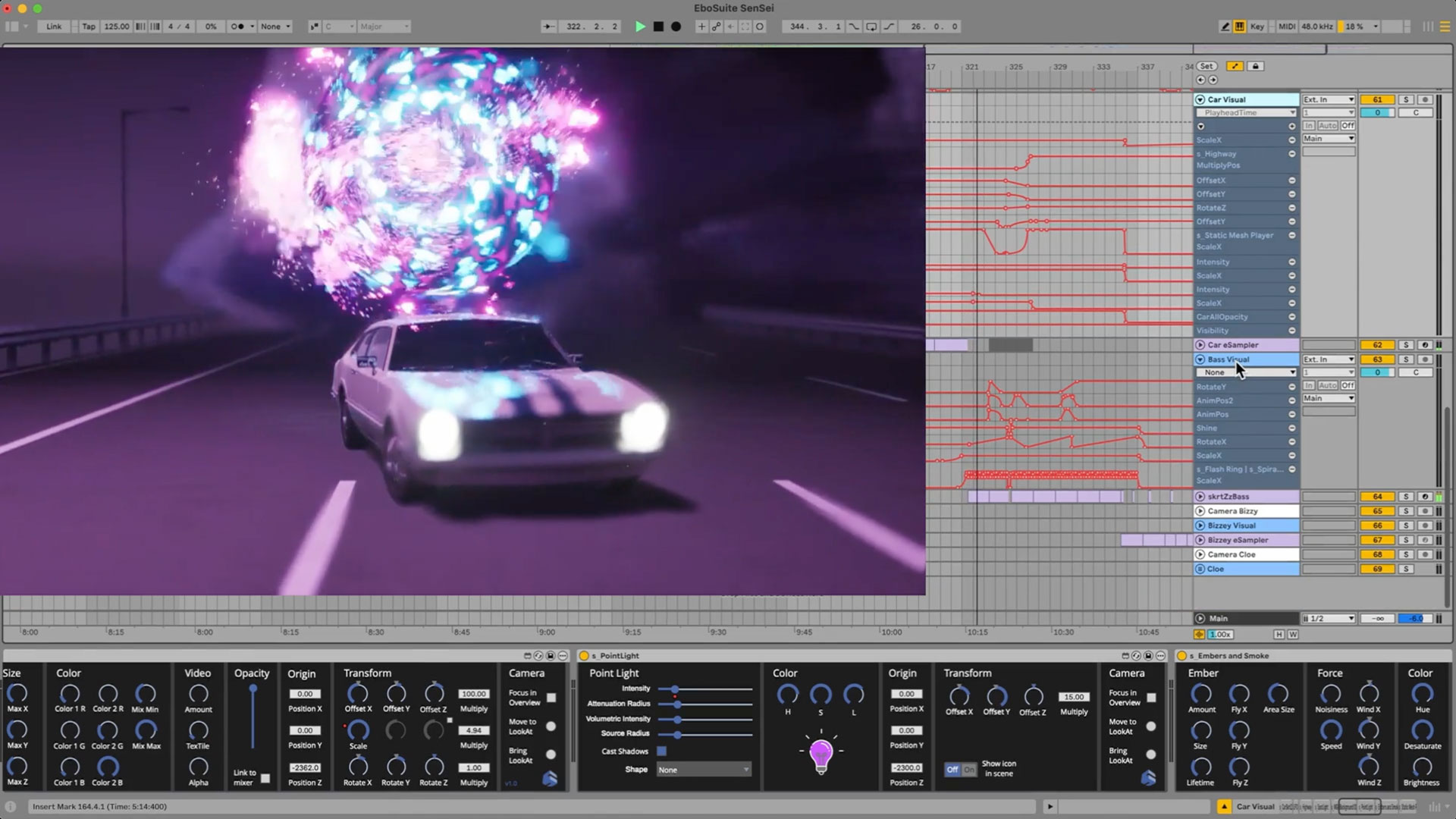Open the Shape dropdown set to None
This screenshot has height=819, width=1456.
pos(703,770)
